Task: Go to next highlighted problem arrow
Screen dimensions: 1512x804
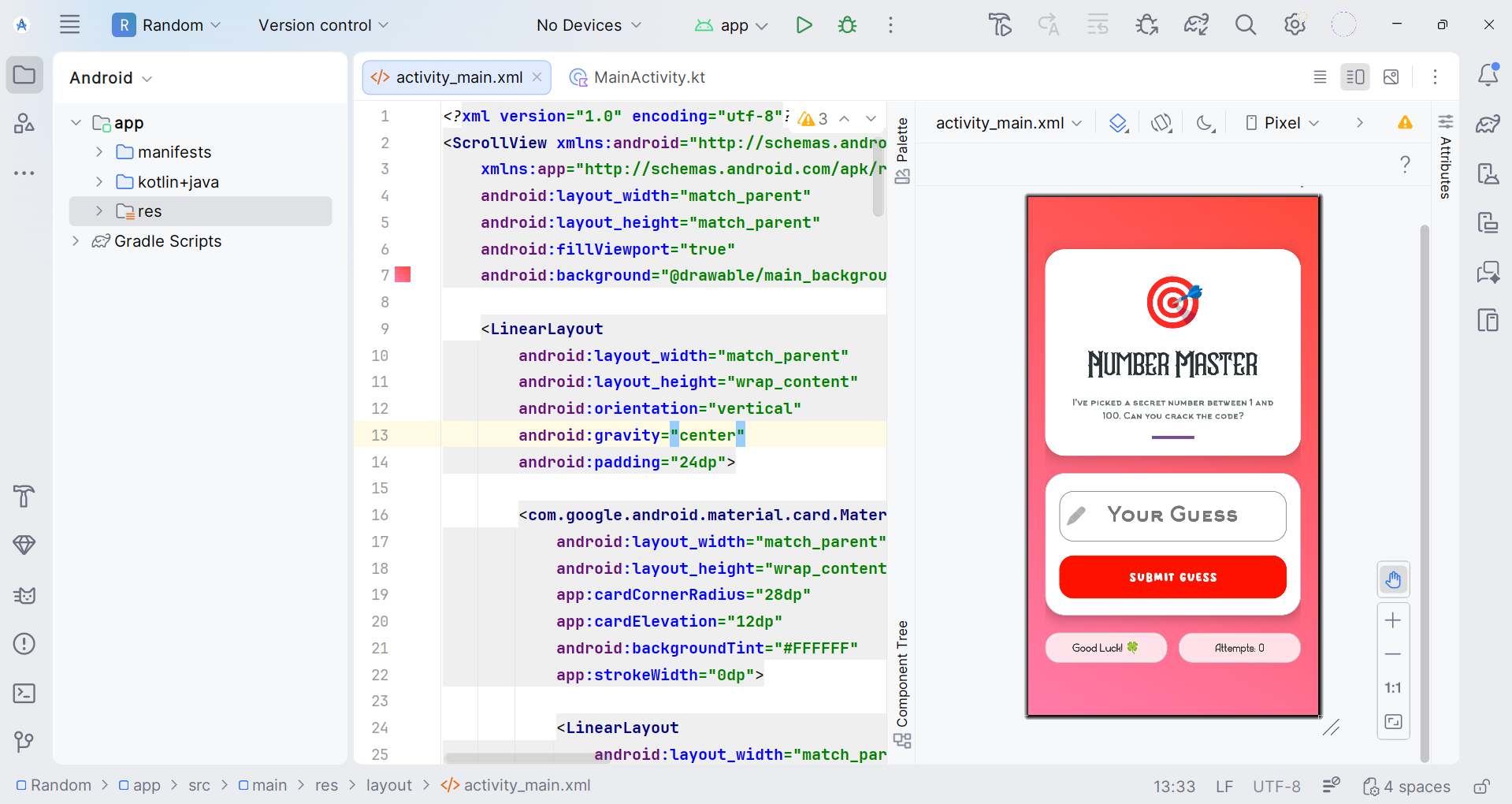Action: tap(871, 118)
